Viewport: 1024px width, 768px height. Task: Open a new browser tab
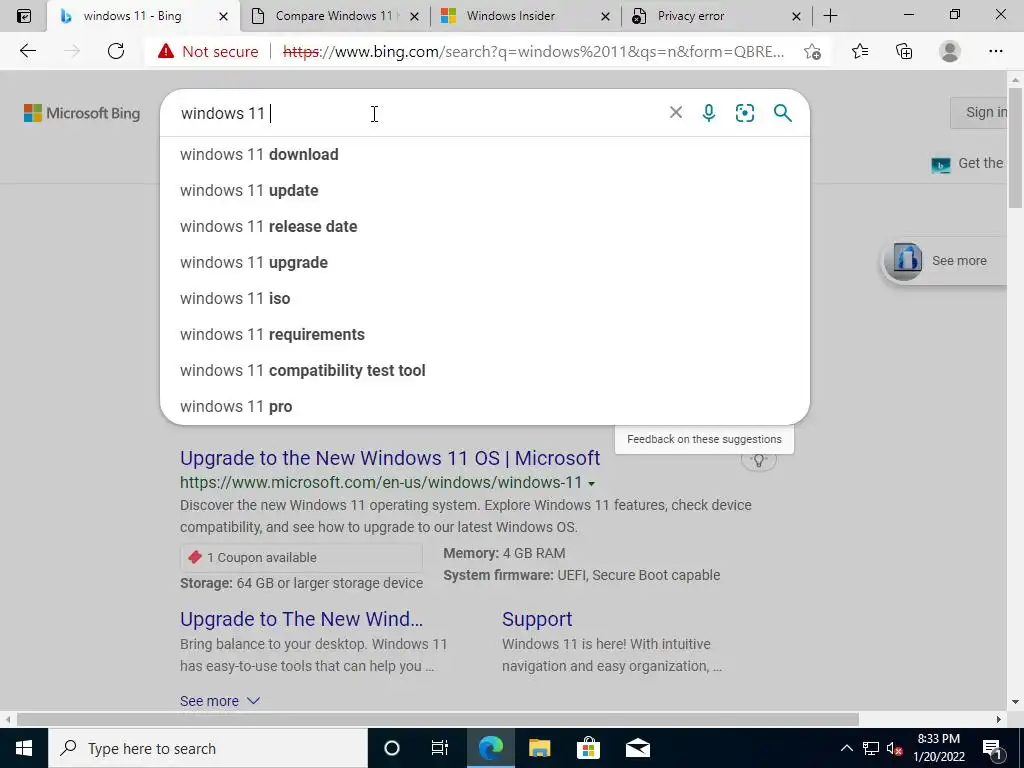coord(830,16)
